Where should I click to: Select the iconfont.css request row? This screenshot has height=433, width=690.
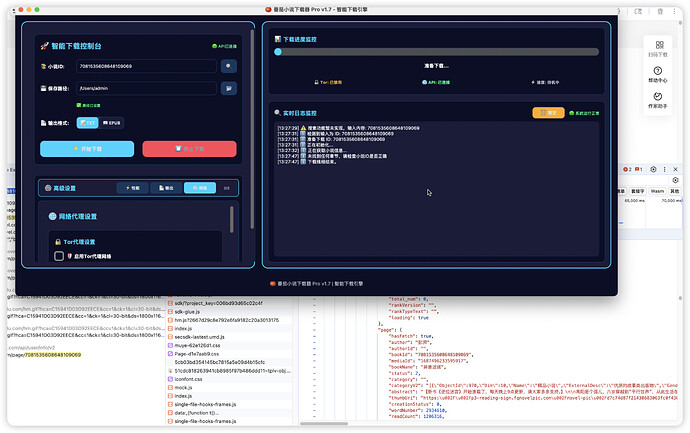point(229,379)
